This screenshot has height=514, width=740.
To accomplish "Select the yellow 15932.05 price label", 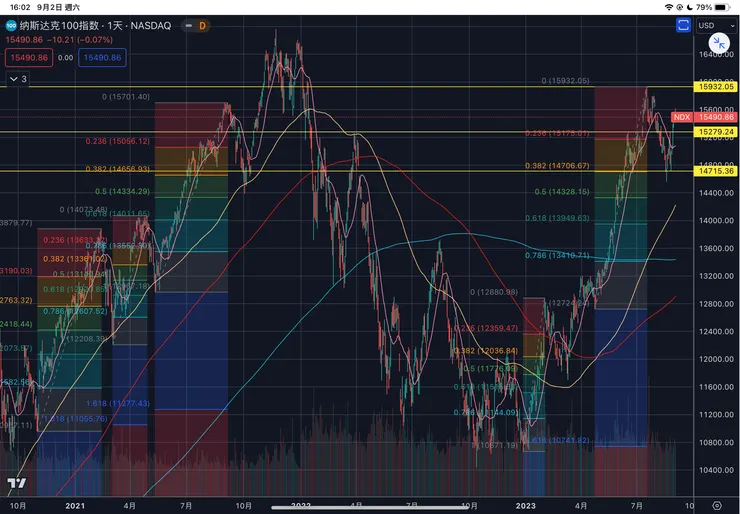I will coord(716,87).
